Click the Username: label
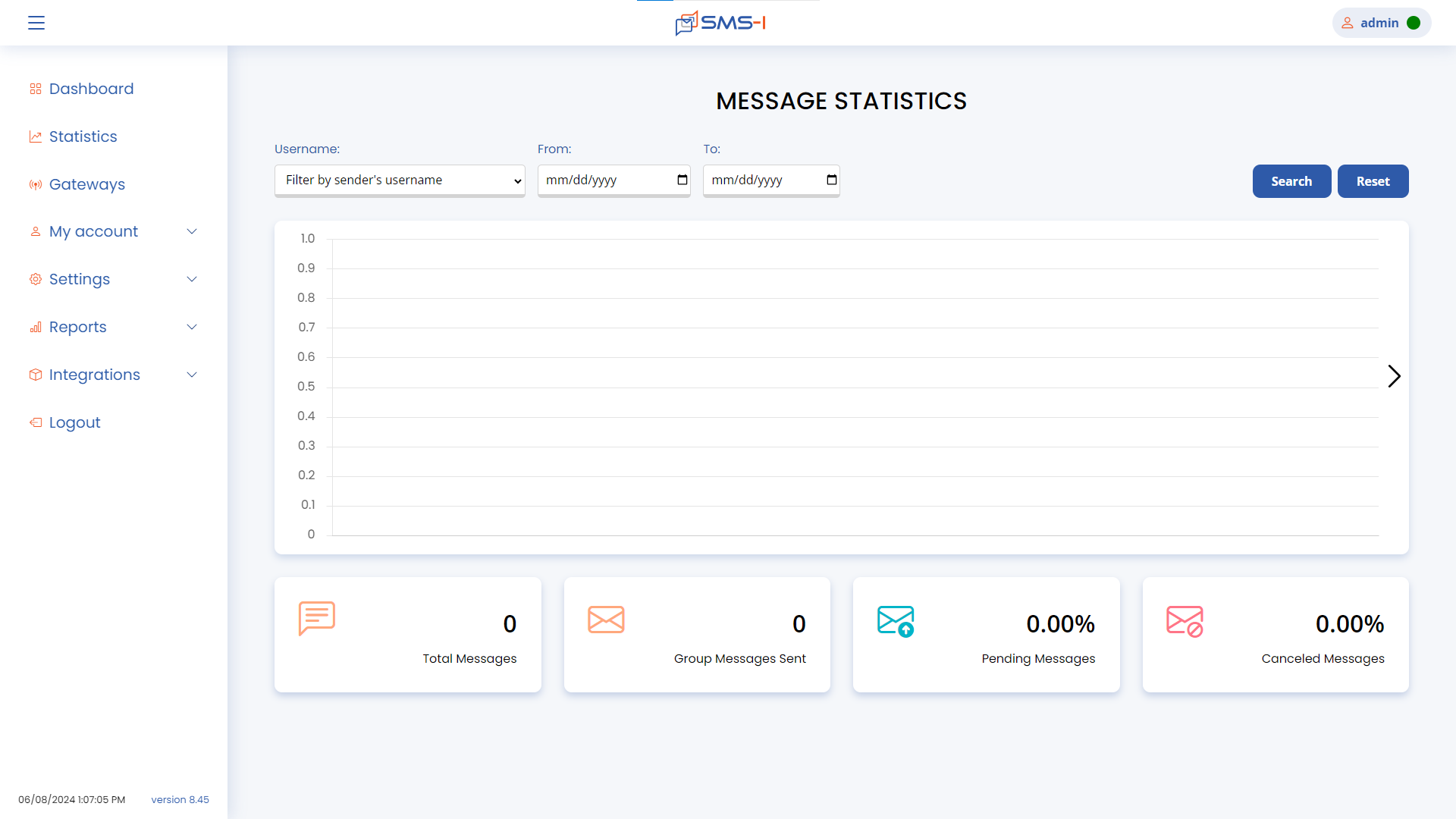This screenshot has height=819, width=1456. pos(307,149)
